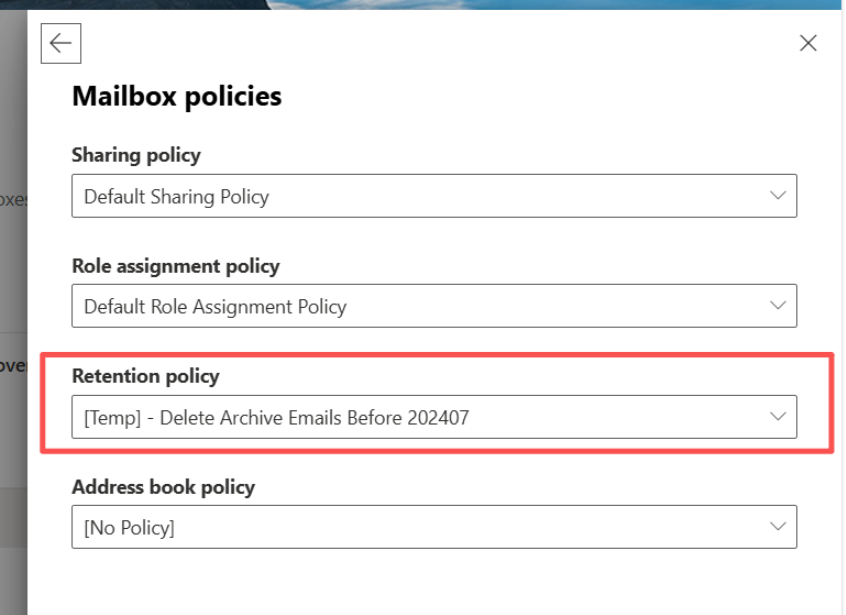Screen dimensions: 846x615
Task: Click the Retention policy label
Action: (x=145, y=376)
